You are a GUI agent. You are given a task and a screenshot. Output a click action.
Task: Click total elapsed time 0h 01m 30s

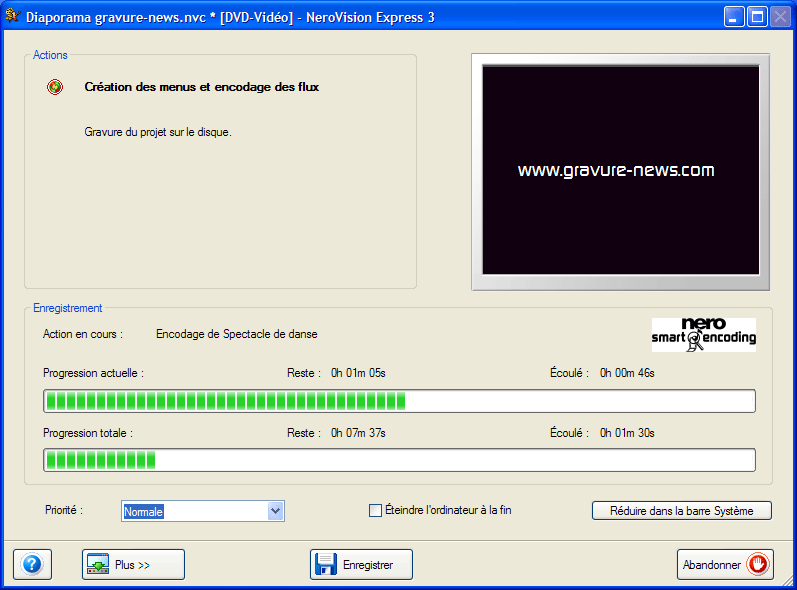click(x=627, y=433)
